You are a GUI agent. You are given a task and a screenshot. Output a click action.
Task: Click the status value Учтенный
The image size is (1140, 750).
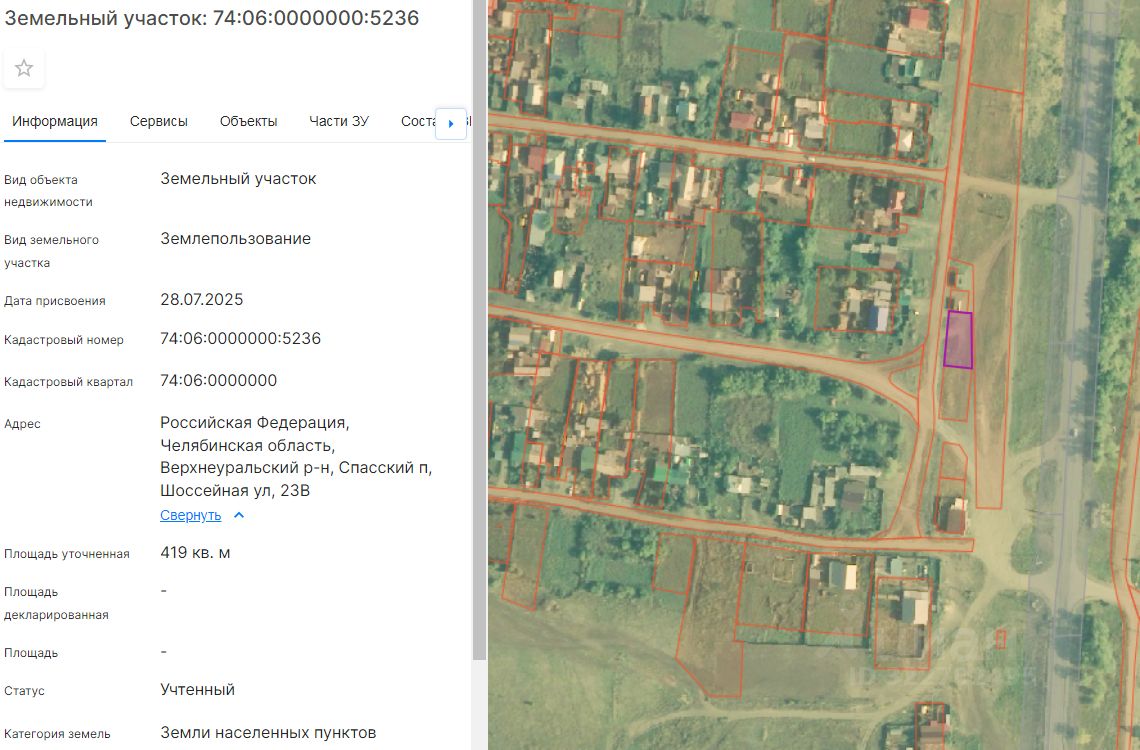[x=198, y=690]
